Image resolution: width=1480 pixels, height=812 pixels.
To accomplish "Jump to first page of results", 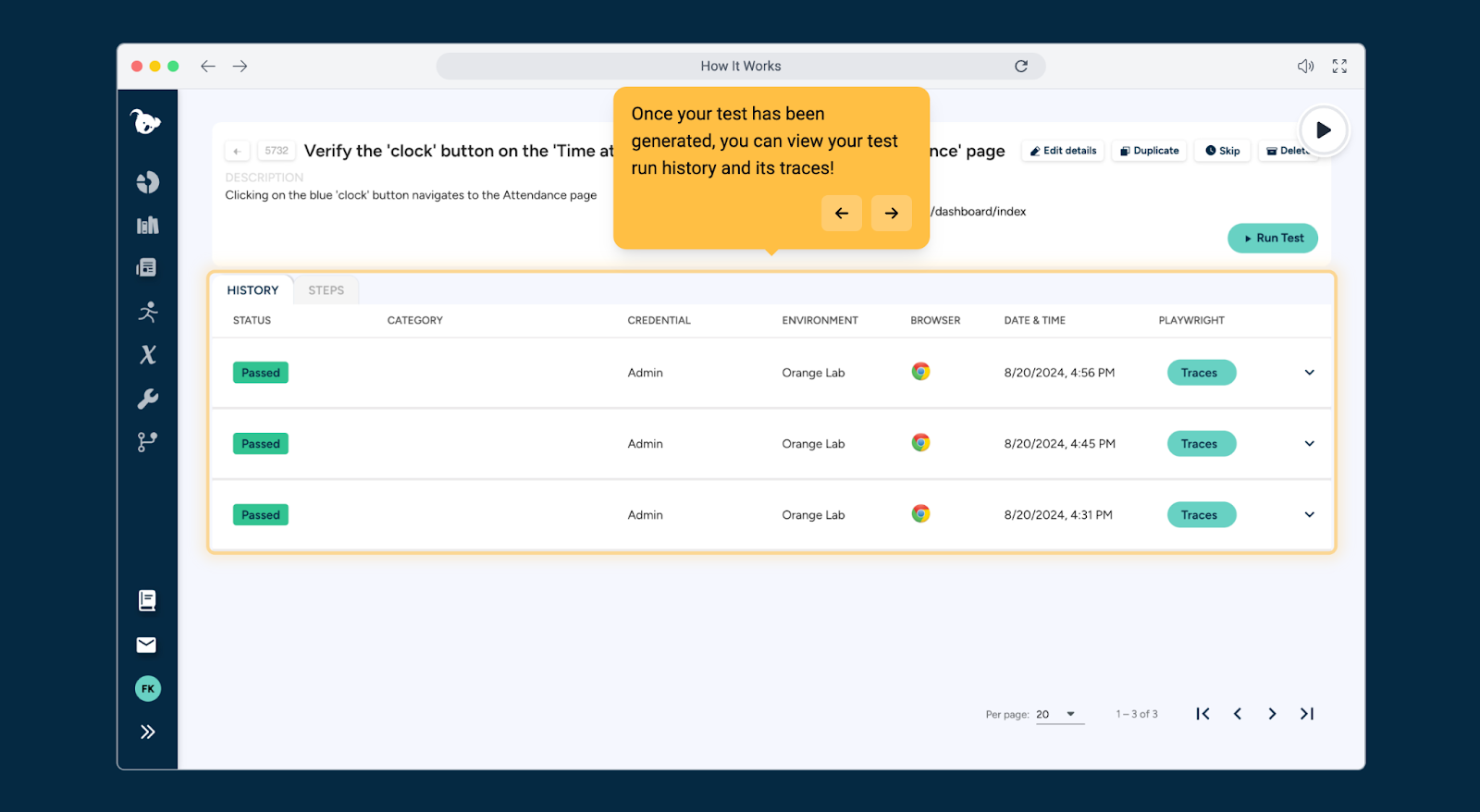I will (x=1202, y=714).
